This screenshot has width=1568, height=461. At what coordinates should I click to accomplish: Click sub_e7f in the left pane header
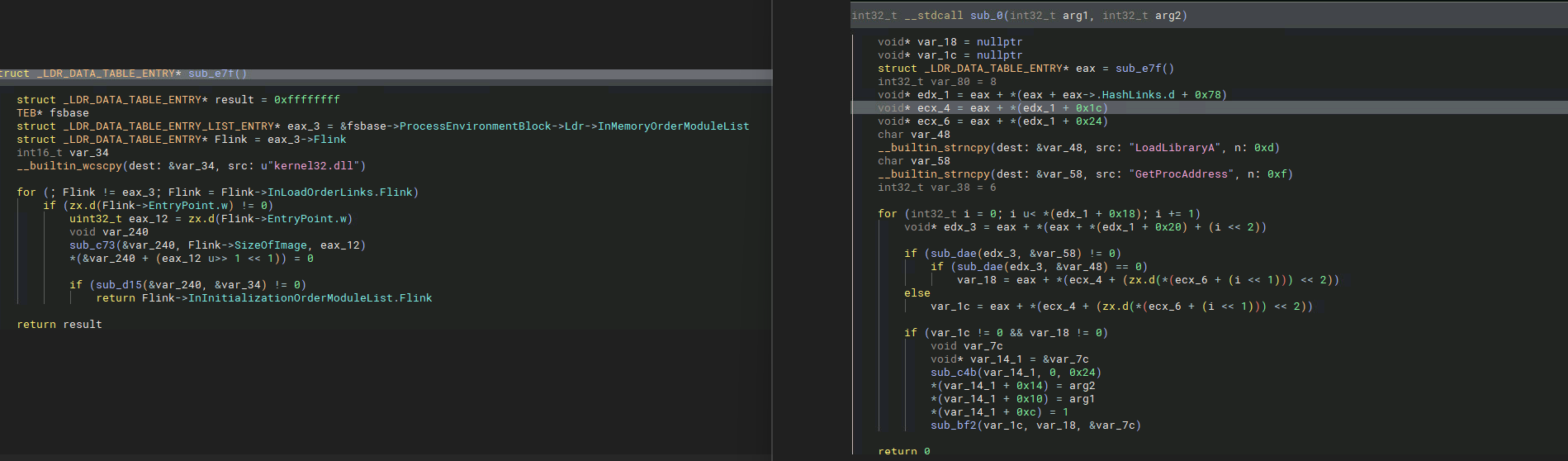(x=211, y=74)
